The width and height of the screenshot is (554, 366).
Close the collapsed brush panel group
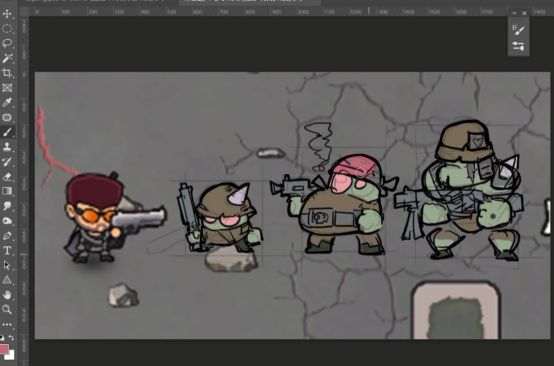coord(524,13)
